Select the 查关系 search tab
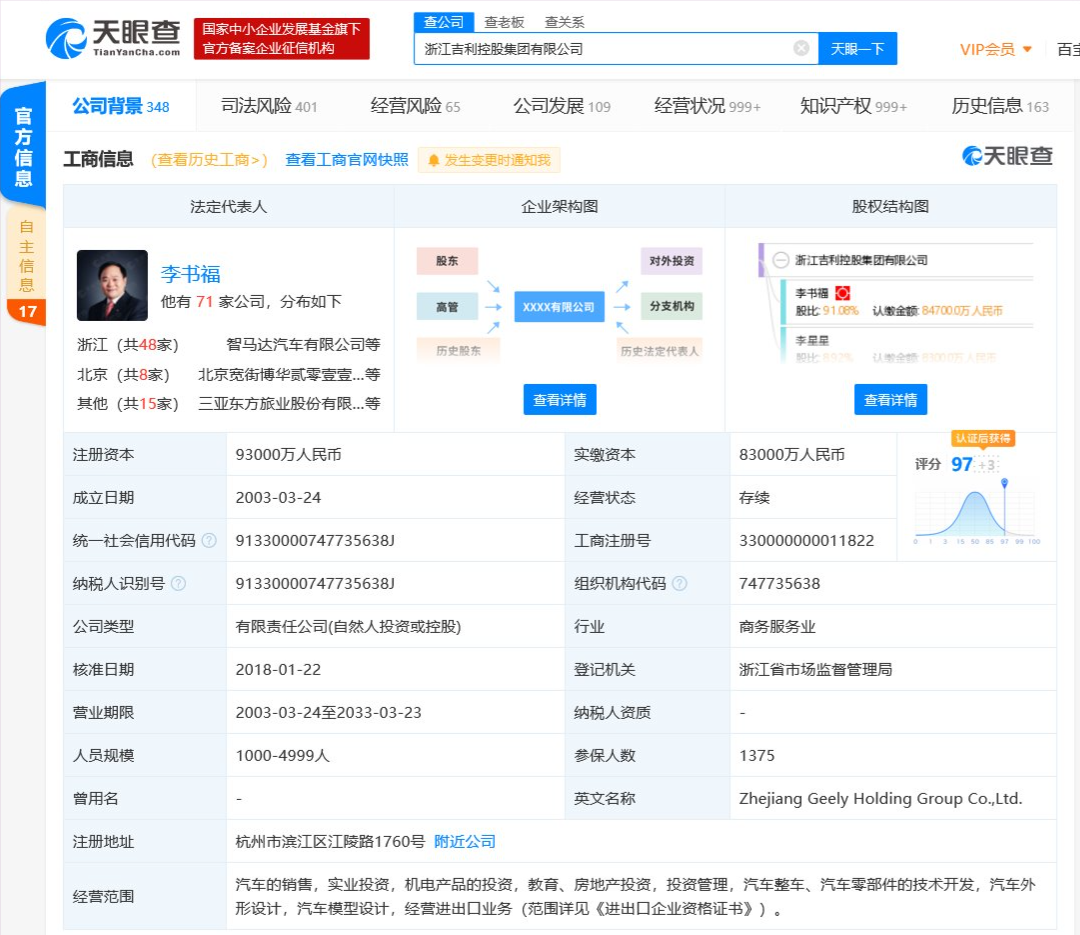Viewport: 1080px width, 935px height. [564, 22]
